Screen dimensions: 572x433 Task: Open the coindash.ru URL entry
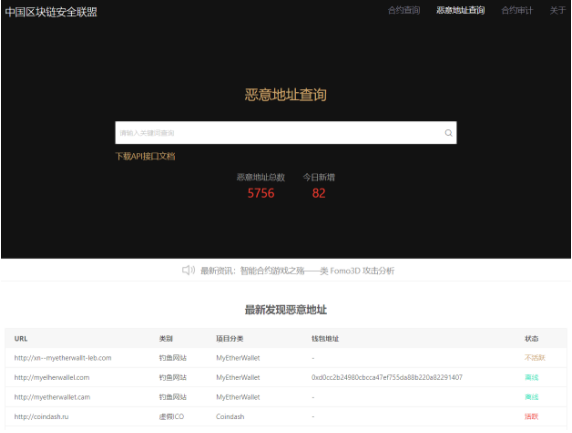41,417
